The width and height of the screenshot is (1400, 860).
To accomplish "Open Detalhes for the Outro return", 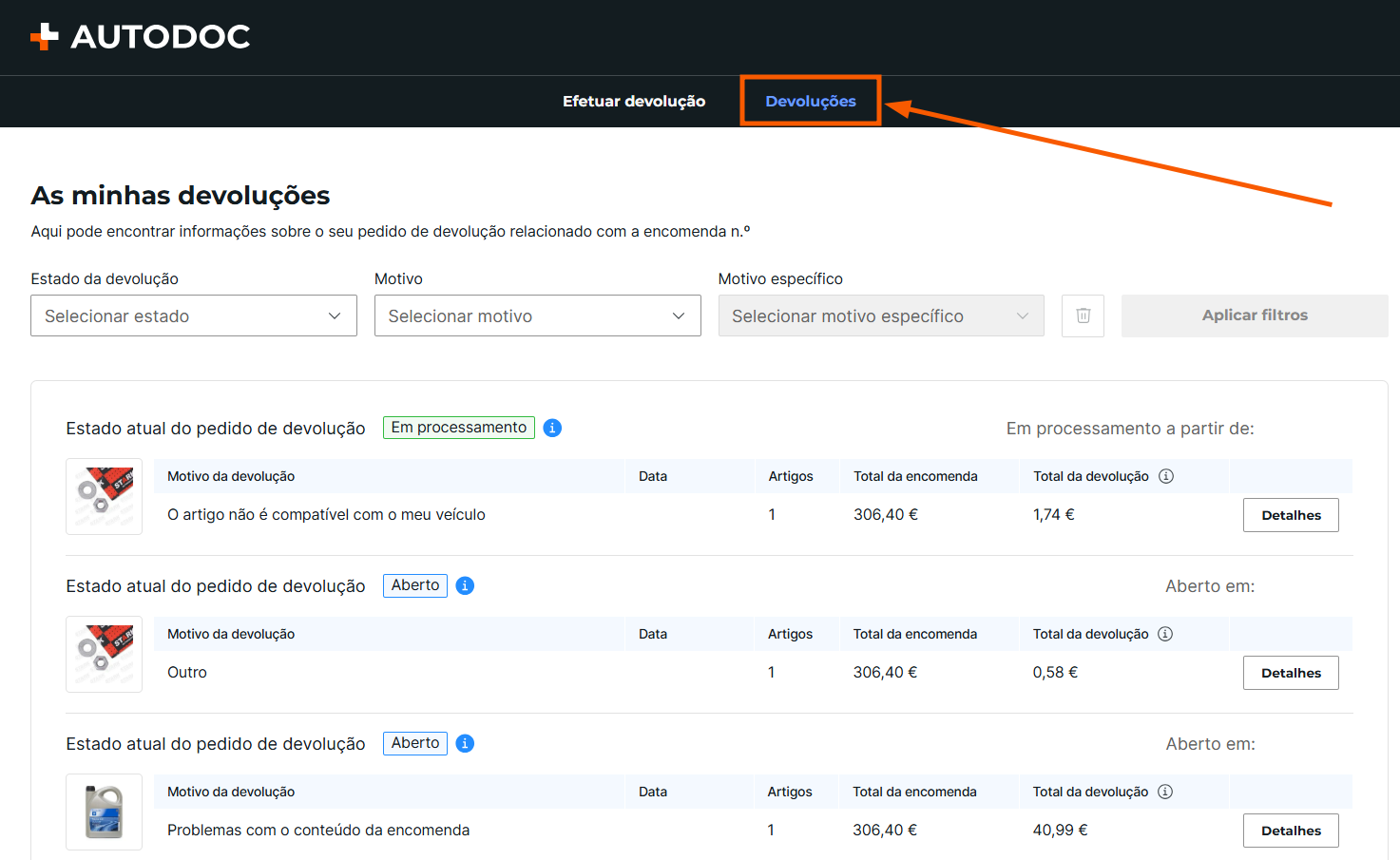I will (1291, 673).
